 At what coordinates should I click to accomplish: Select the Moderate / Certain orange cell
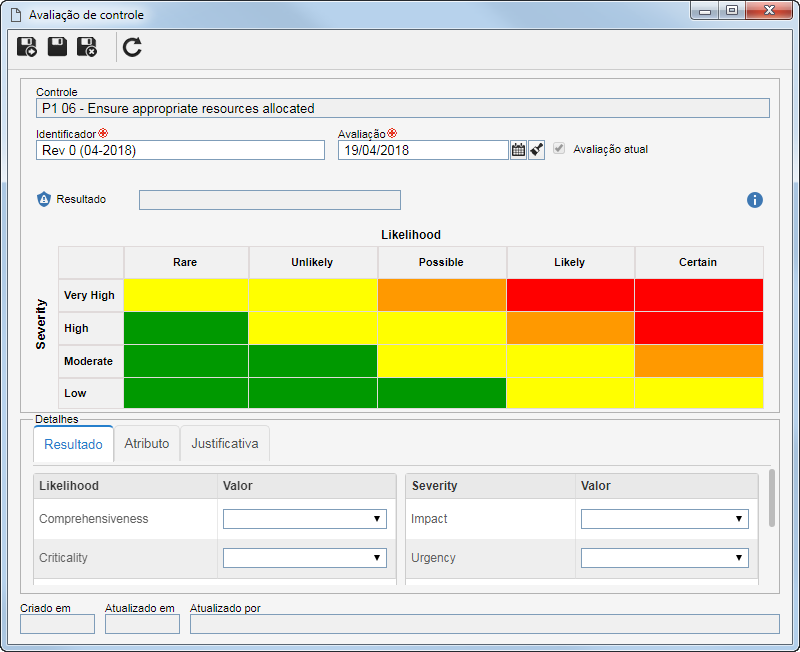[699, 361]
